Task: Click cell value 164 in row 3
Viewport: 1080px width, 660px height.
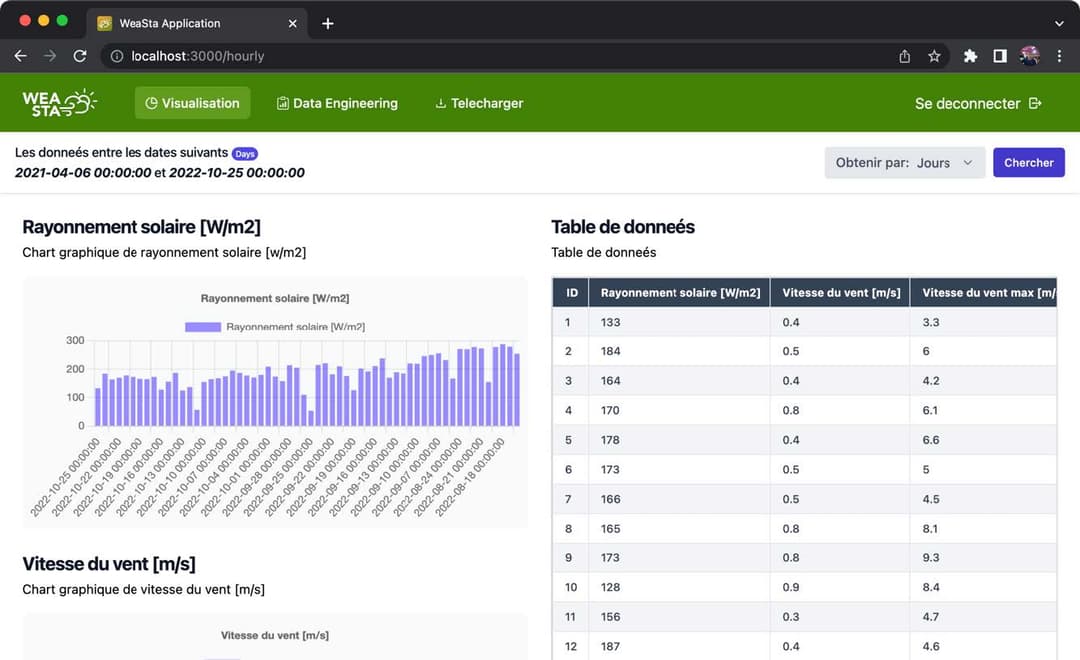Action: (610, 381)
